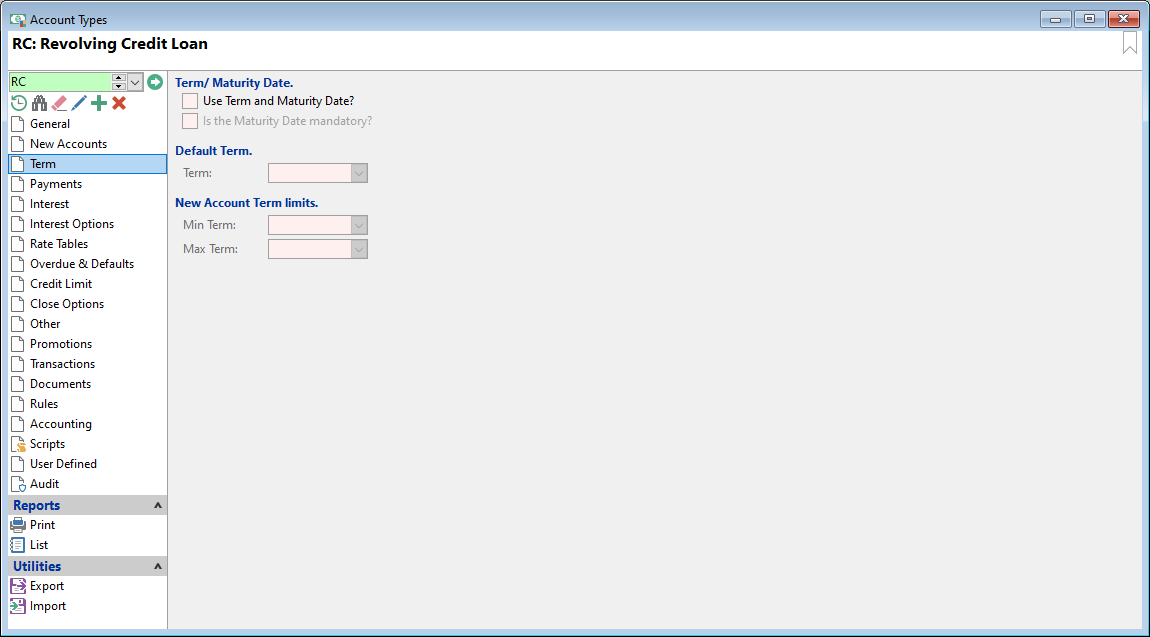Click the spinner up arrow in RC field

pos(119,78)
